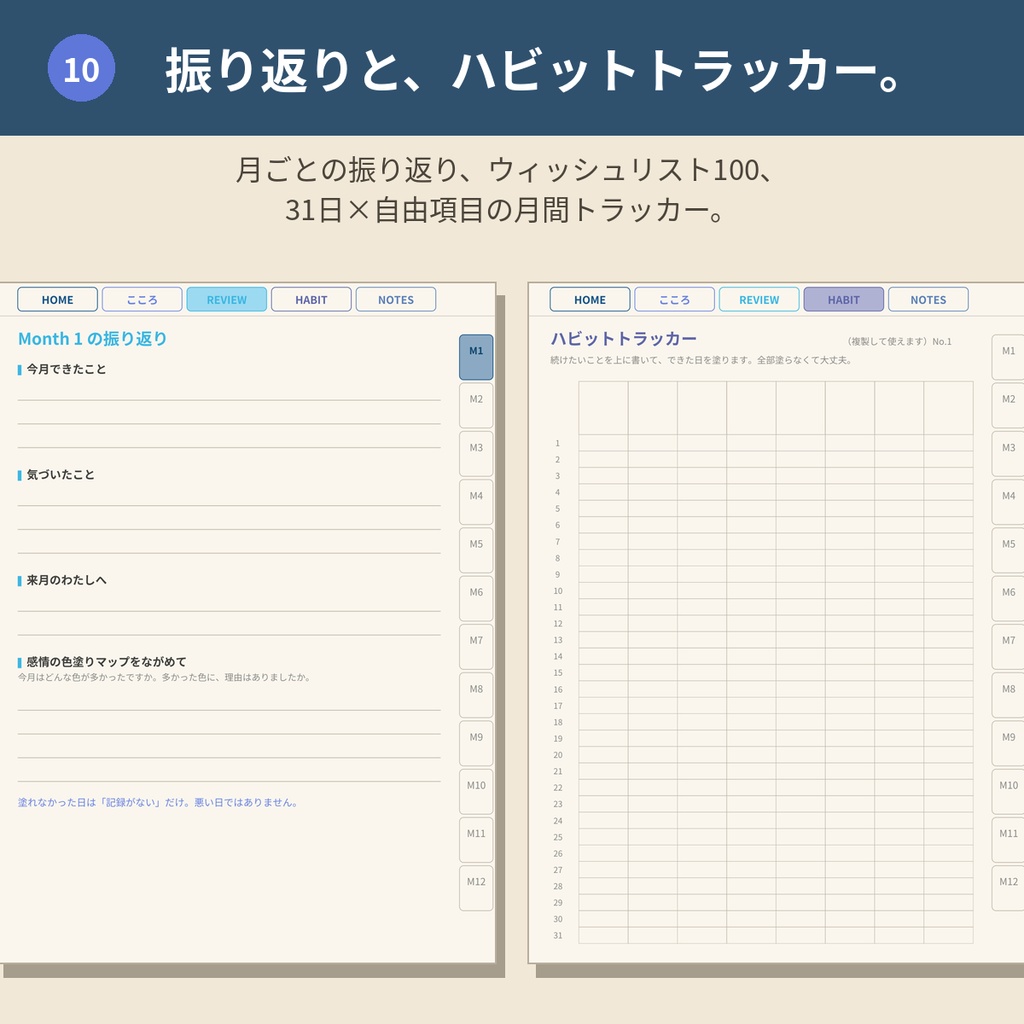
Task: Go to M5 on the habit tracker page
Action: 1008,551
